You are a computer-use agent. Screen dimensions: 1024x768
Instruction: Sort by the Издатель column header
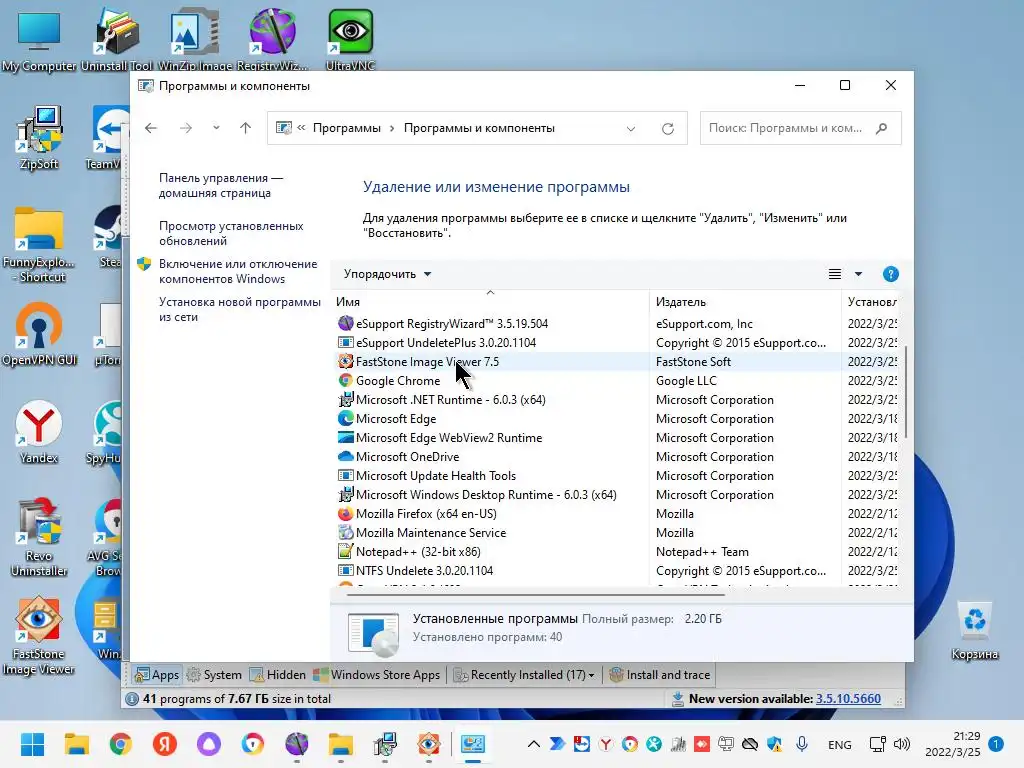click(745, 302)
